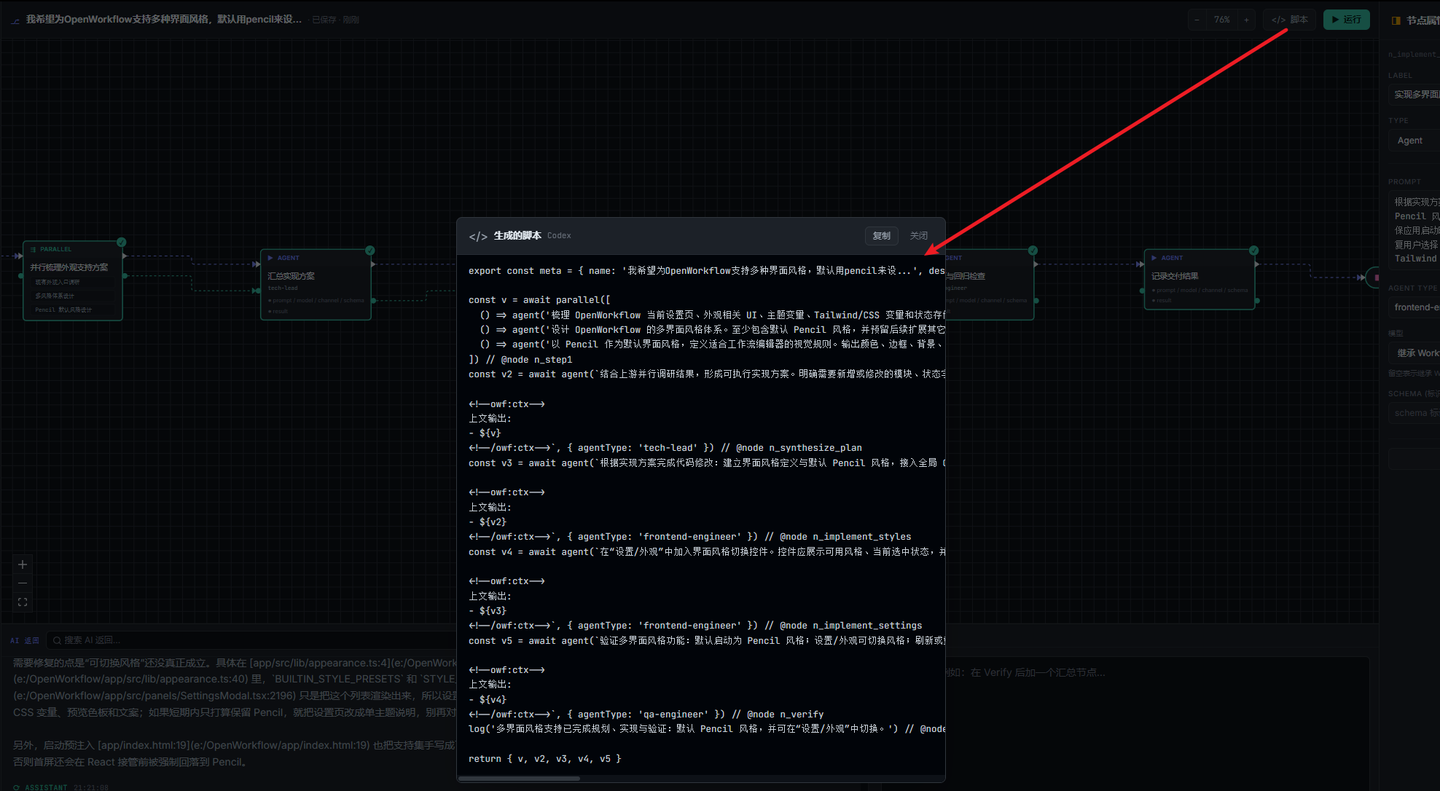This screenshot has width=1440, height=791.
Task: Open the AGENT TYPE frontend dropdown
Action: (1414, 308)
